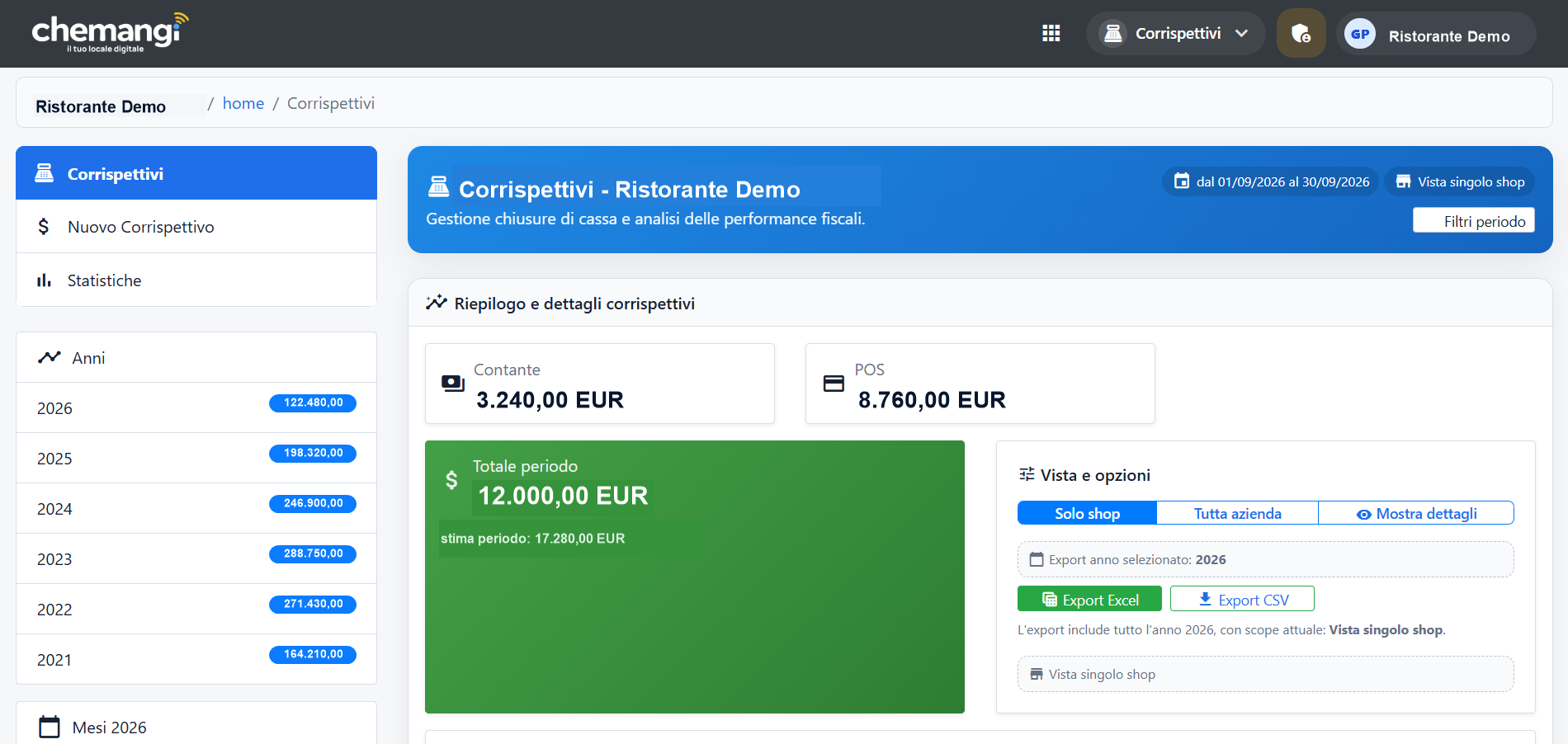1568x744 pixels.
Task: Click the bar chart icon for Statistiche
Action: [x=44, y=280]
